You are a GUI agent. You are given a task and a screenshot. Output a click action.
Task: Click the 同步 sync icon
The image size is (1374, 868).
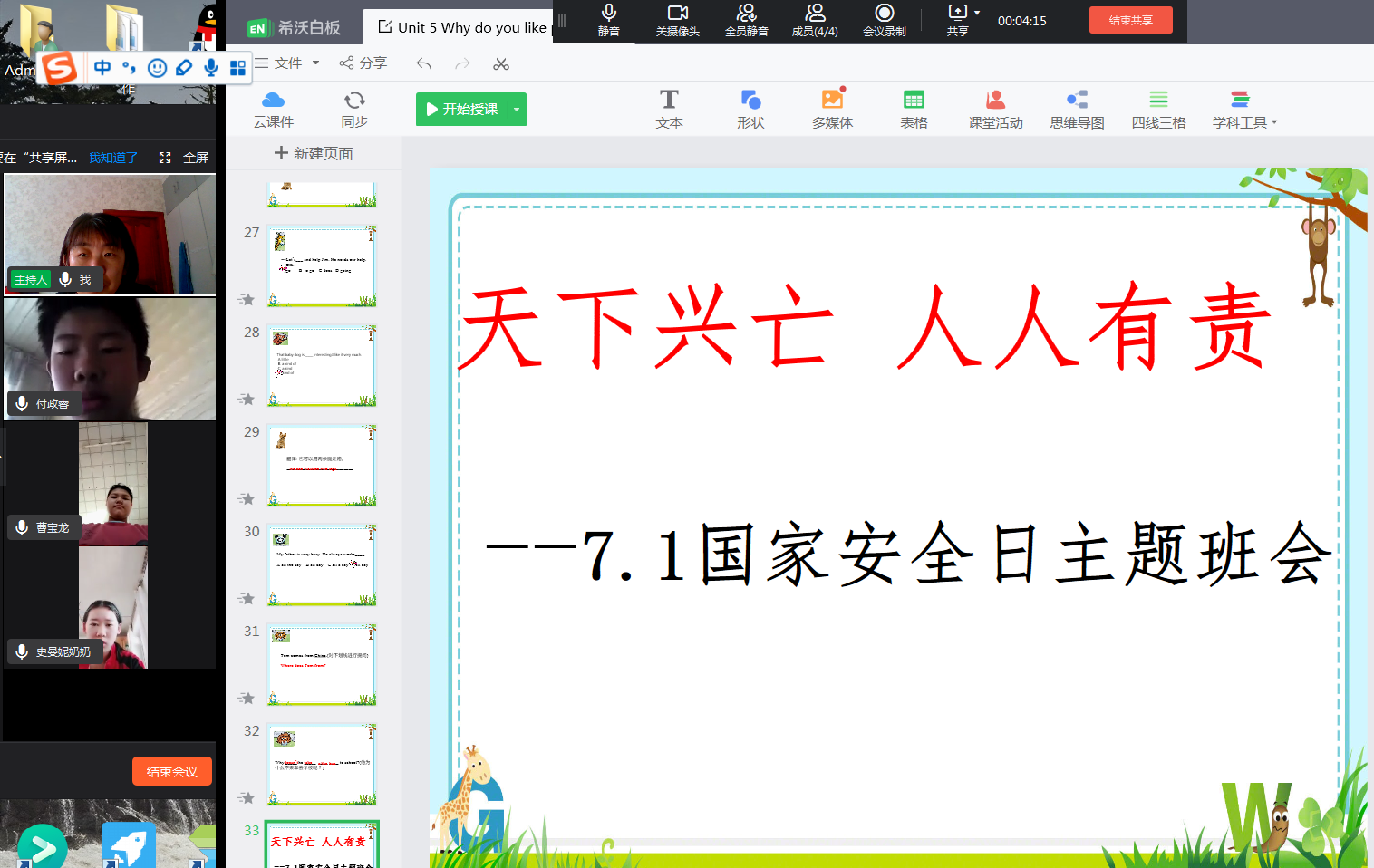354,108
